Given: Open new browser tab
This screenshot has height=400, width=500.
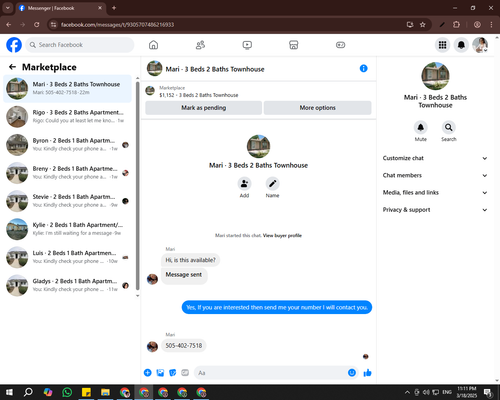Looking at the screenshot, I should [x=114, y=8].
